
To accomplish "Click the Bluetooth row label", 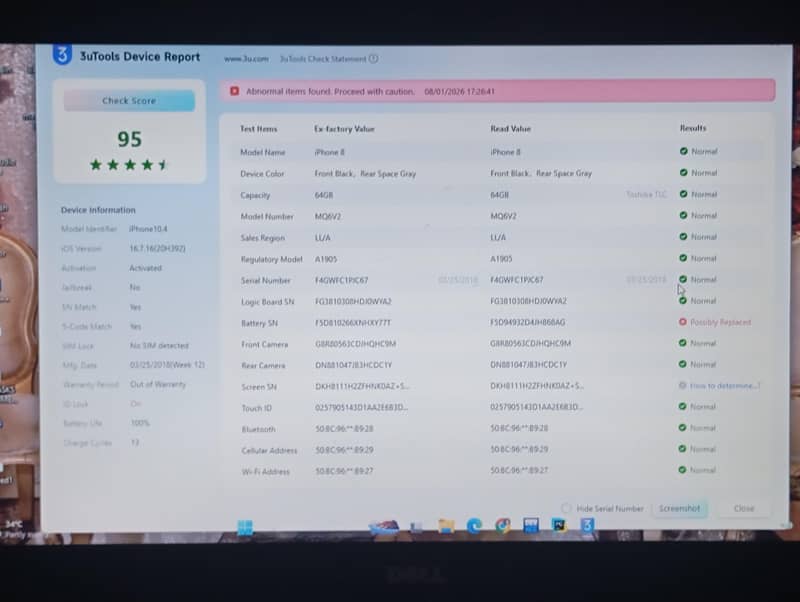I will [x=258, y=429].
